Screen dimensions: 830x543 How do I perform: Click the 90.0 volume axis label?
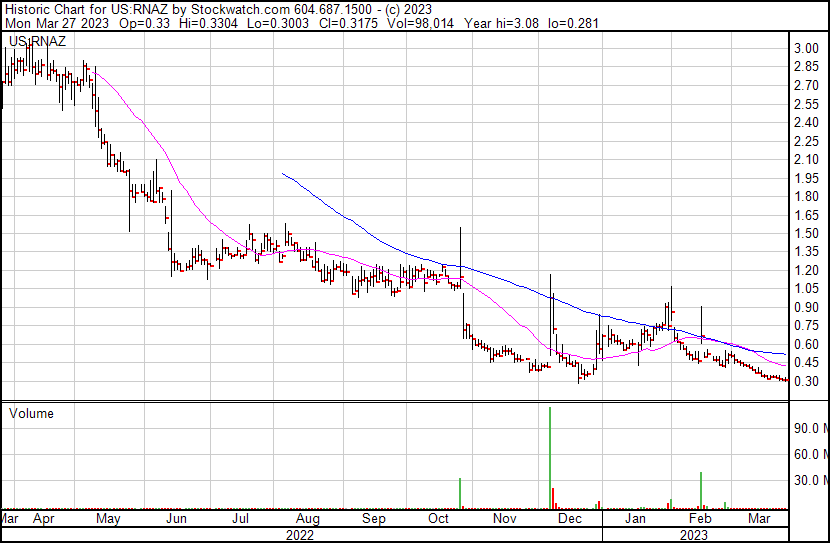808,428
